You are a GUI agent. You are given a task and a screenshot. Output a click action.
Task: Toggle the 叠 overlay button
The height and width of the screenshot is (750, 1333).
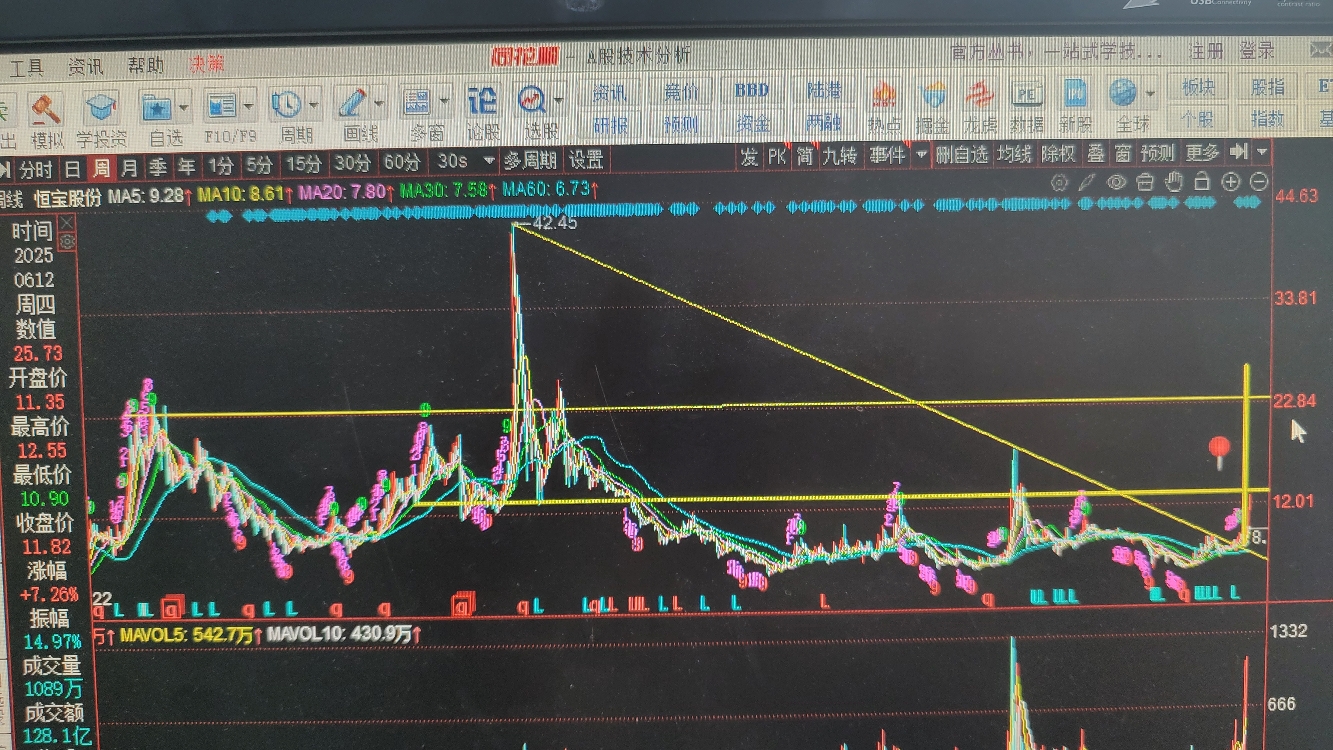1095,153
